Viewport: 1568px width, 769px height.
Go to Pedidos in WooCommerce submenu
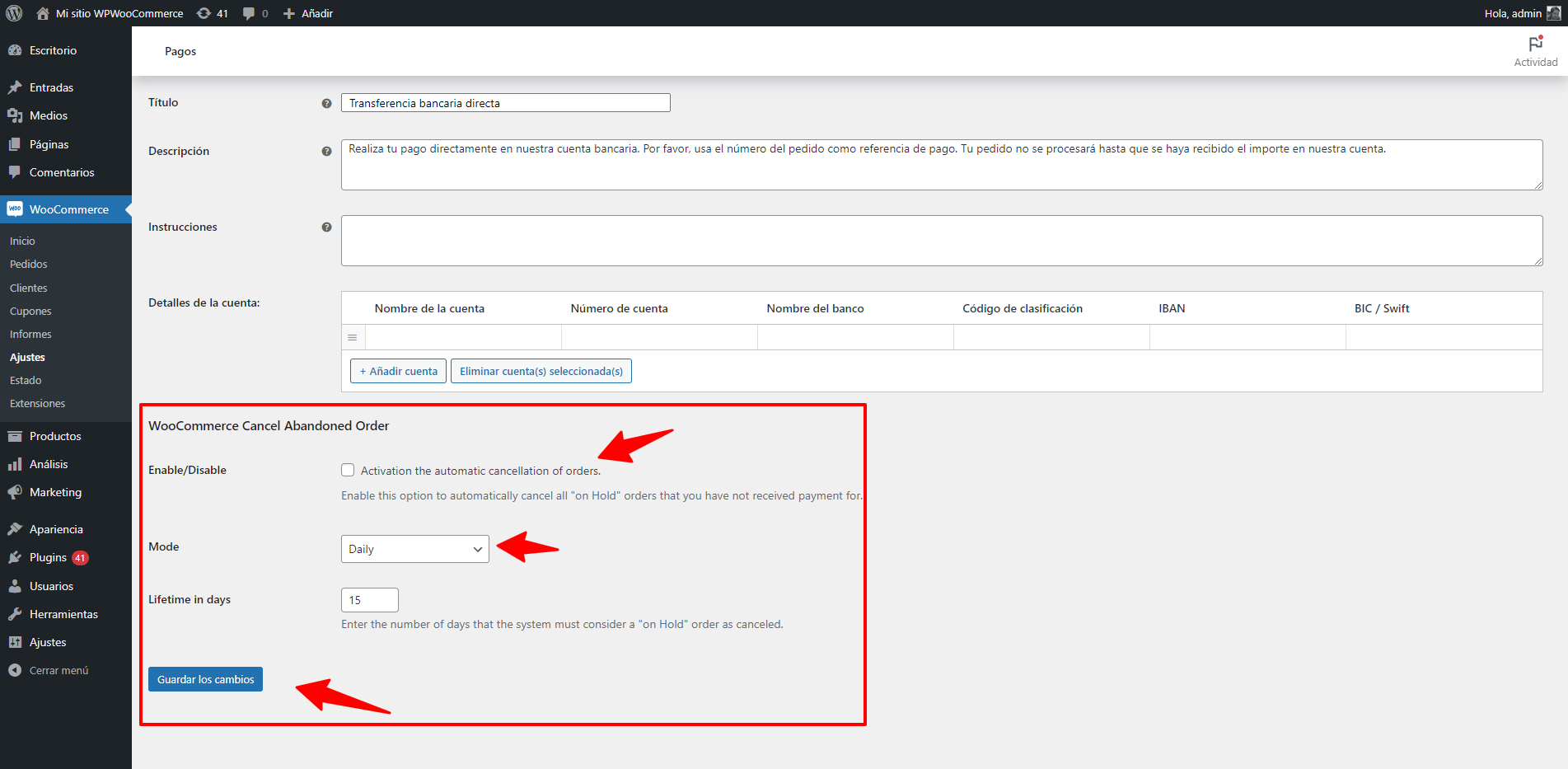coord(29,264)
